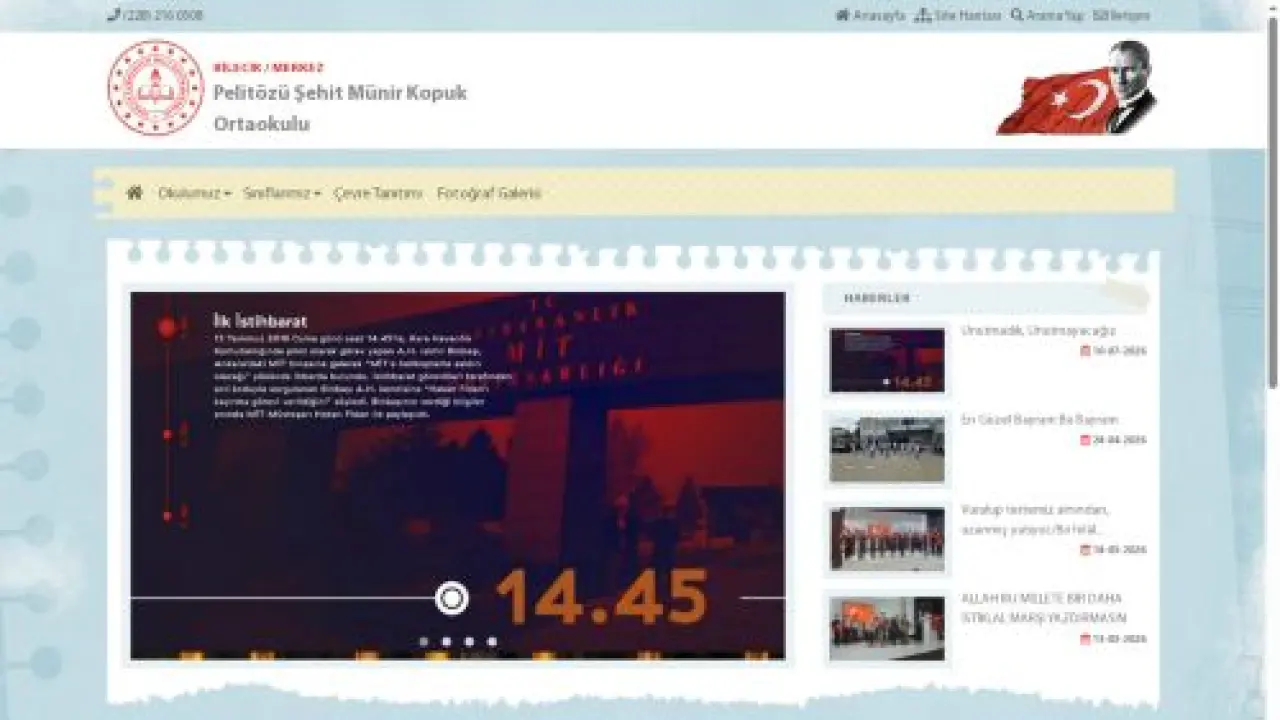The height and width of the screenshot is (720, 1280).
Task: Click the home icon in the yellow navigation bar
Action: pyautogui.click(x=135, y=193)
